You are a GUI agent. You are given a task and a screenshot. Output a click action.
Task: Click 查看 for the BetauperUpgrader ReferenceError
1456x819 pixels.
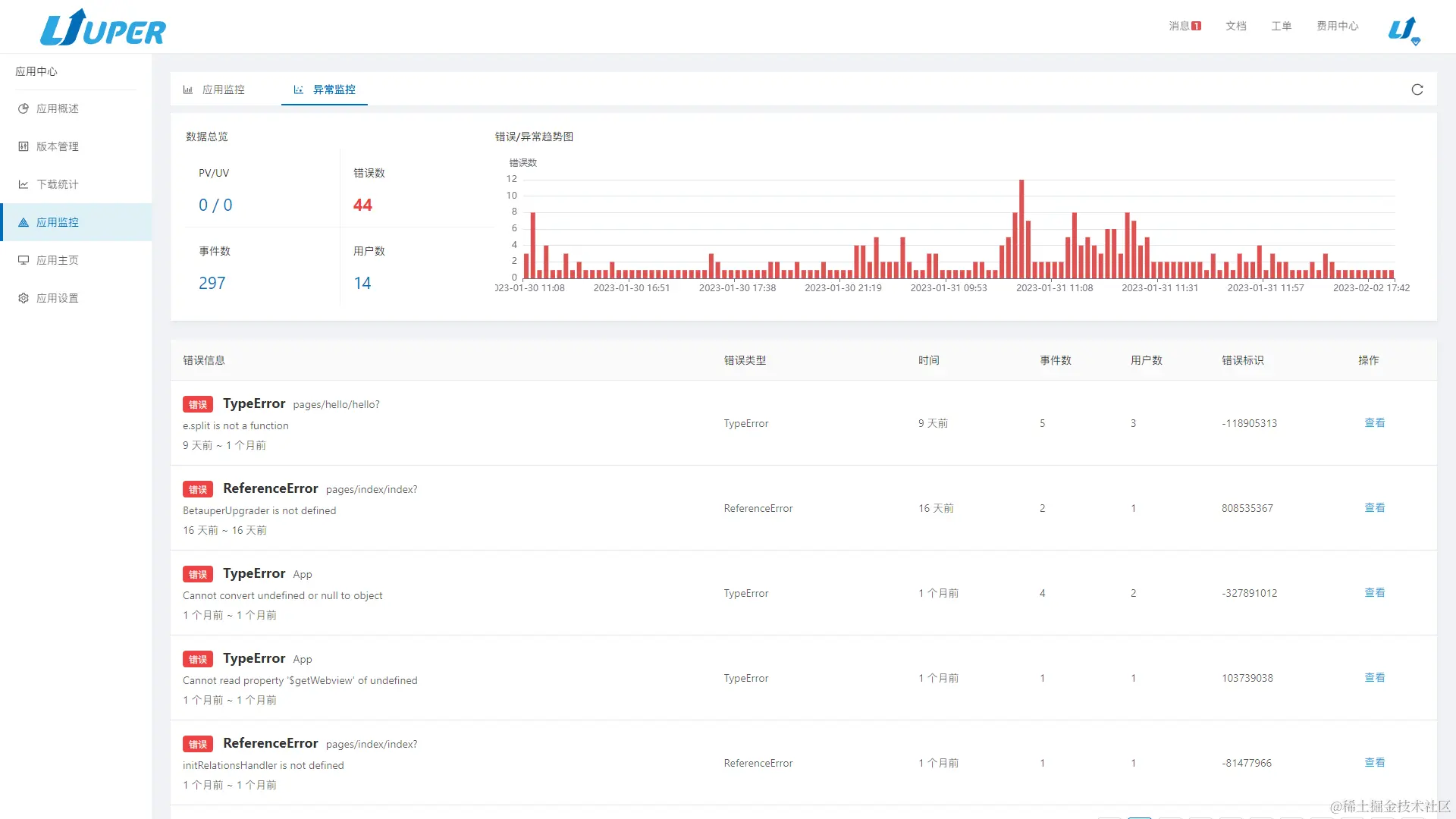(1374, 508)
